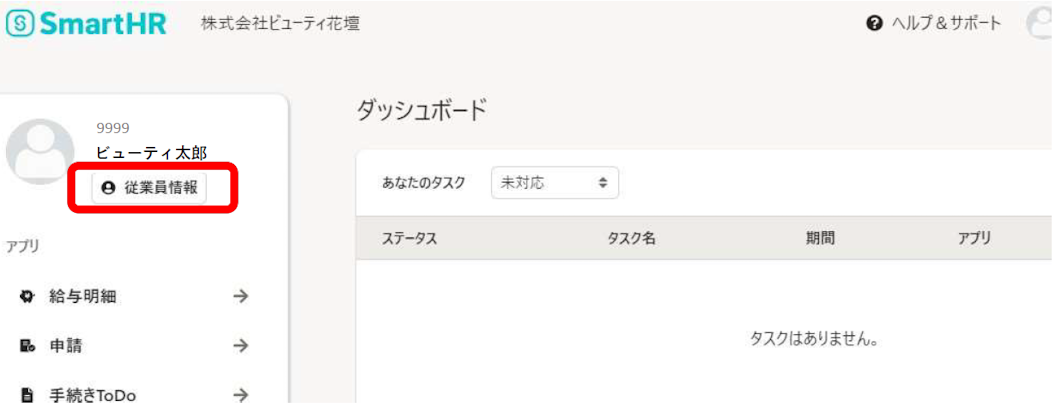Click the arrow next to 申請
1056x414 pixels.
click(x=240, y=346)
